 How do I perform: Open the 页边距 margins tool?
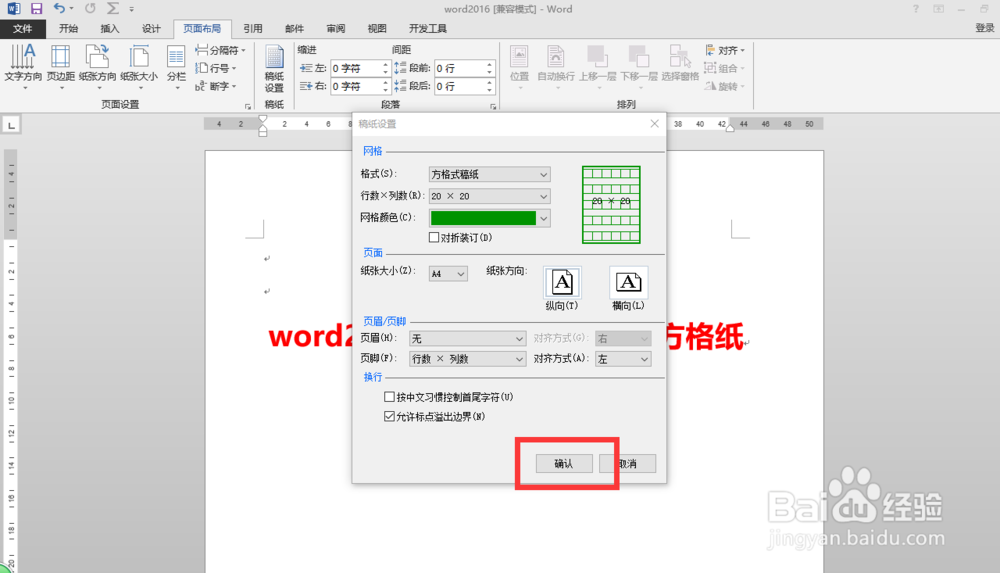tap(61, 66)
